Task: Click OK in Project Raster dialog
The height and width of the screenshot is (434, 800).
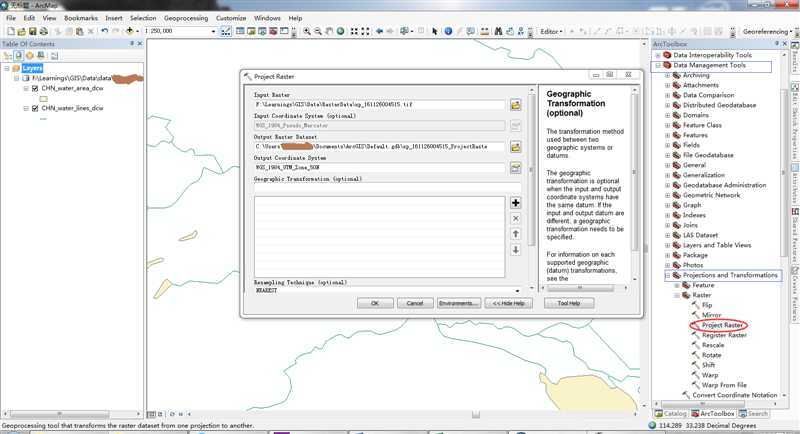Action: tap(375, 303)
